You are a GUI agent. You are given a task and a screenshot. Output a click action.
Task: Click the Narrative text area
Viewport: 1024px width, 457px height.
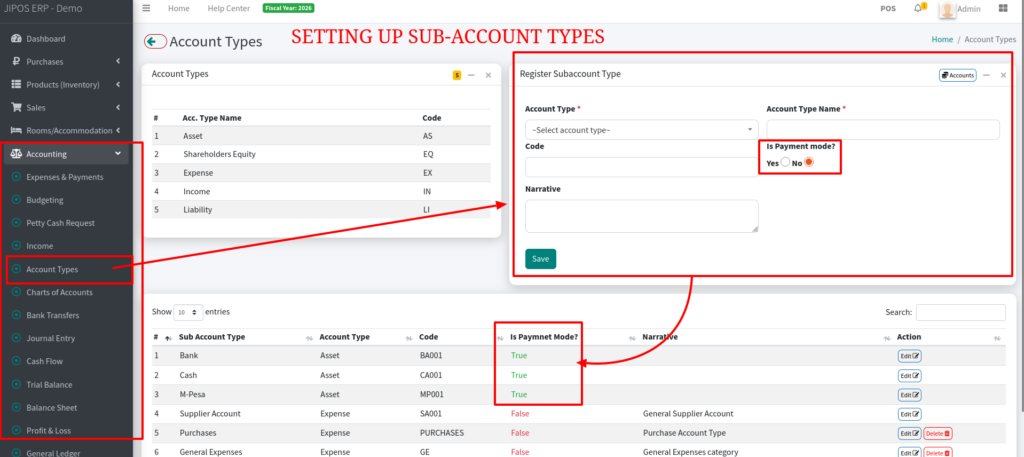click(641, 216)
